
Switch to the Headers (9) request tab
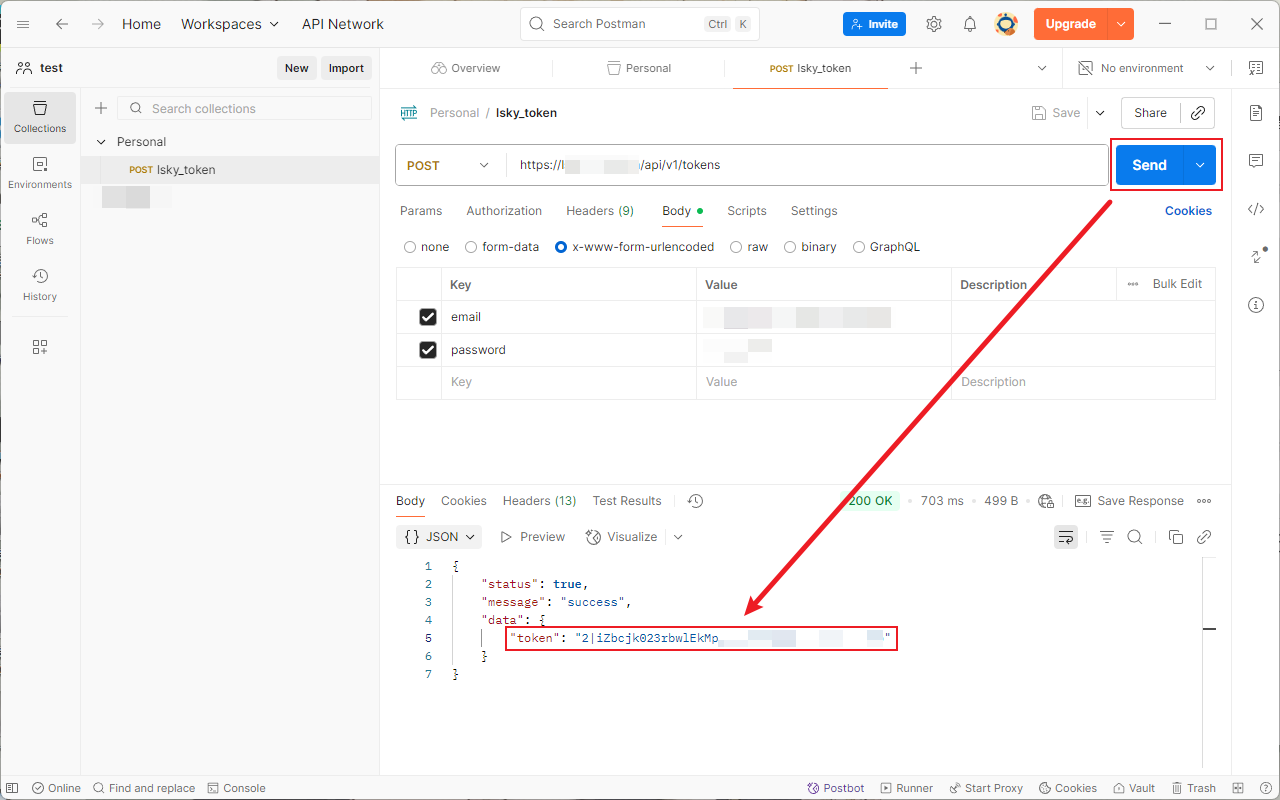pyautogui.click(x=600, y=211)
